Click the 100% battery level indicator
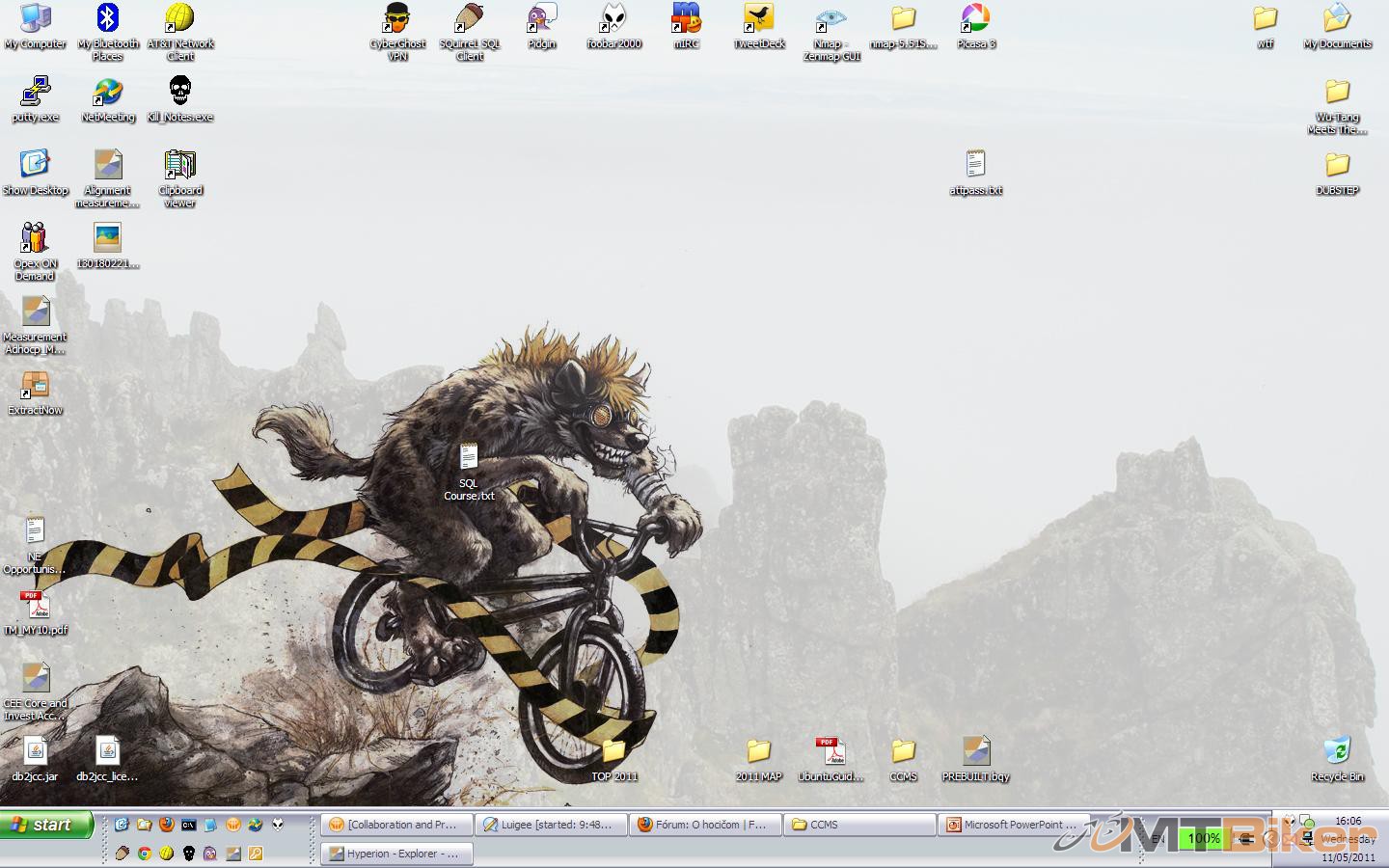 point(1203,839)
